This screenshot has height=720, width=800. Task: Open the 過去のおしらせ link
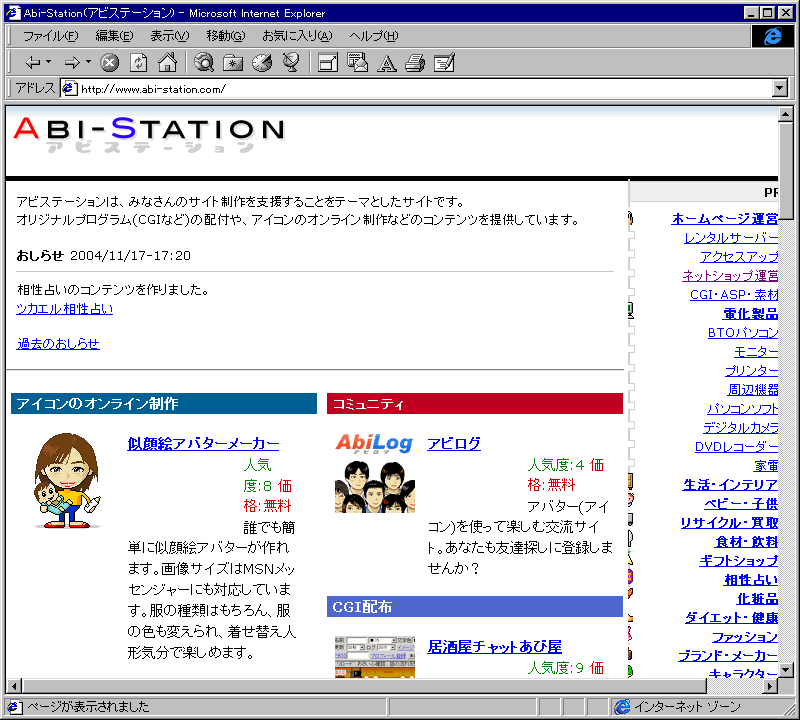click(x=58, y=343)
